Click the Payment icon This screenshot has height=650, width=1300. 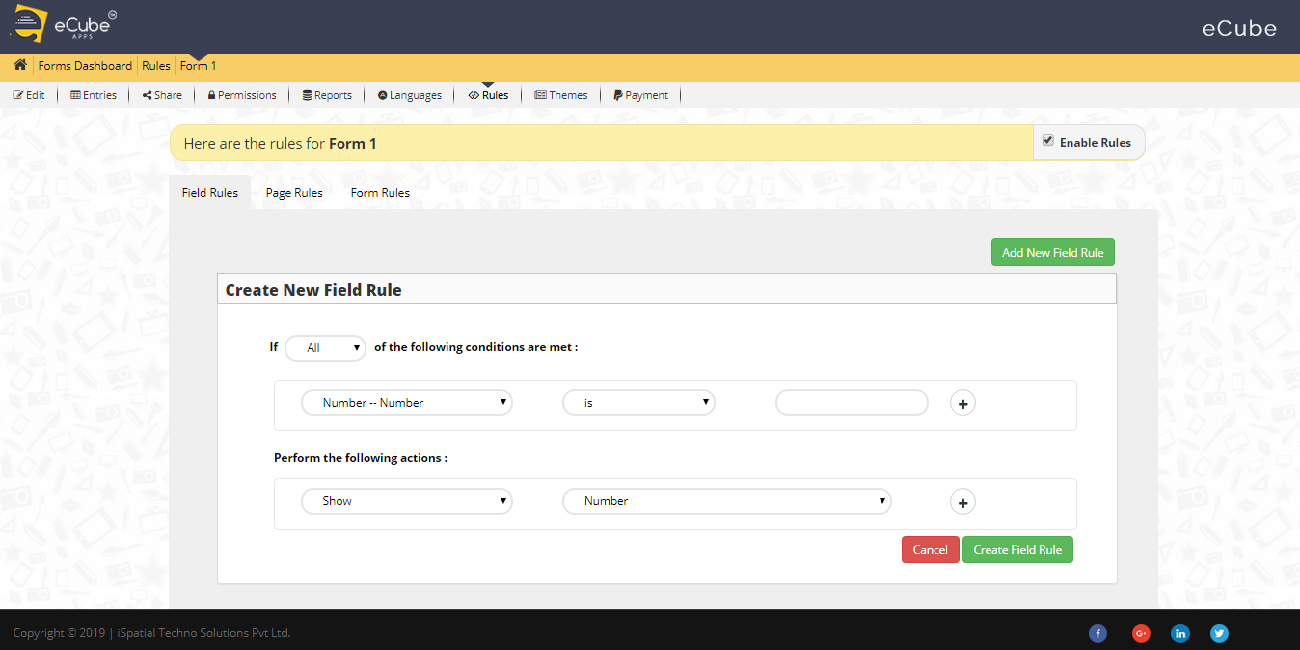[x=617, y=94]
